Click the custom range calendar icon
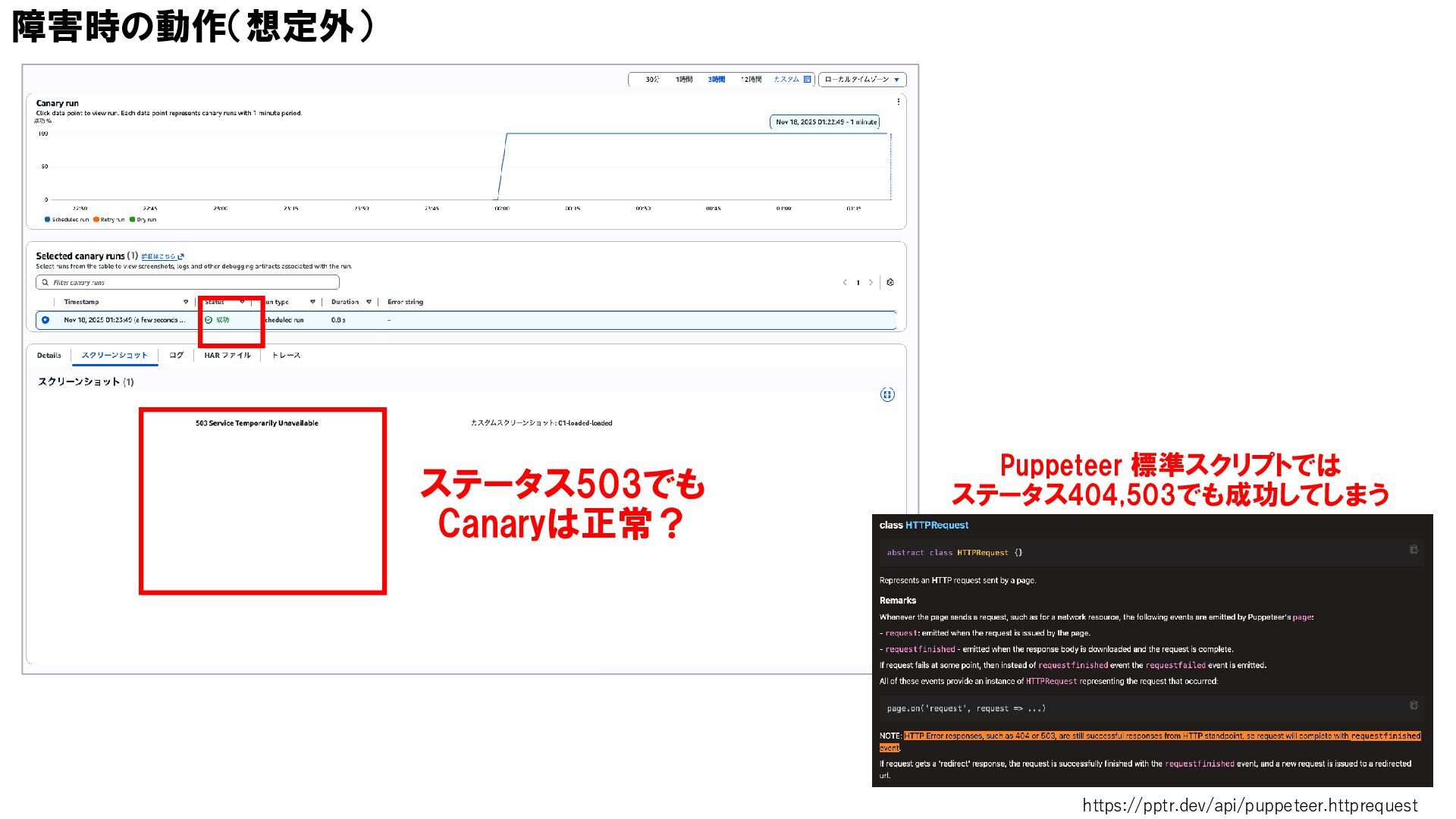Viewport: 1456px width, 819px height. point(808,79)
